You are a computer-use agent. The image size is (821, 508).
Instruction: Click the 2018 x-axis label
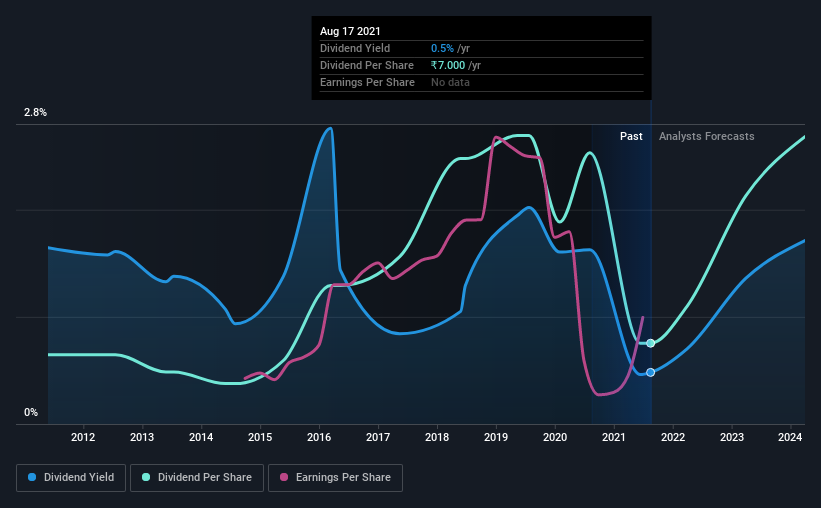coord(437,437)
